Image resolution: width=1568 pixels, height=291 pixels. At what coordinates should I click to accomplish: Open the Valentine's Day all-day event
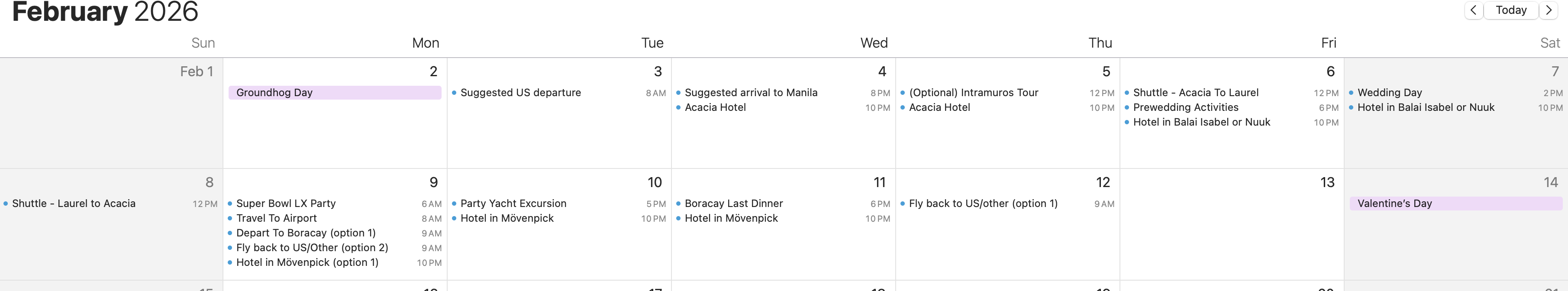(x=1455, y=204)
